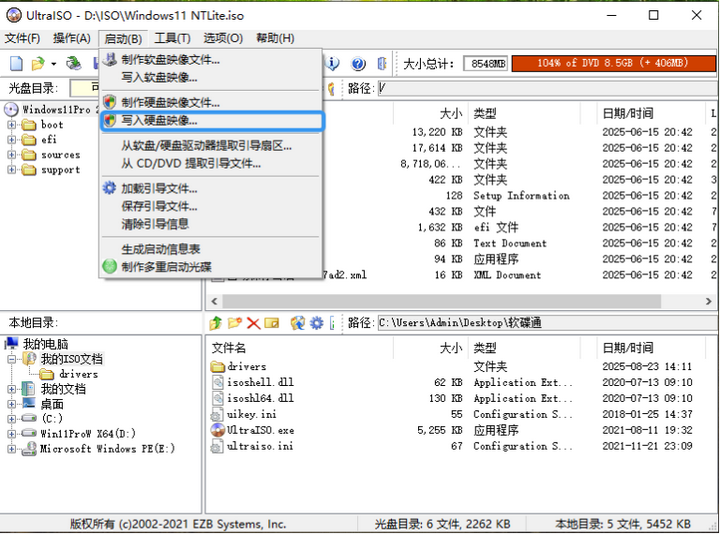Click the local directory Up-folder icon

point(215,323)
